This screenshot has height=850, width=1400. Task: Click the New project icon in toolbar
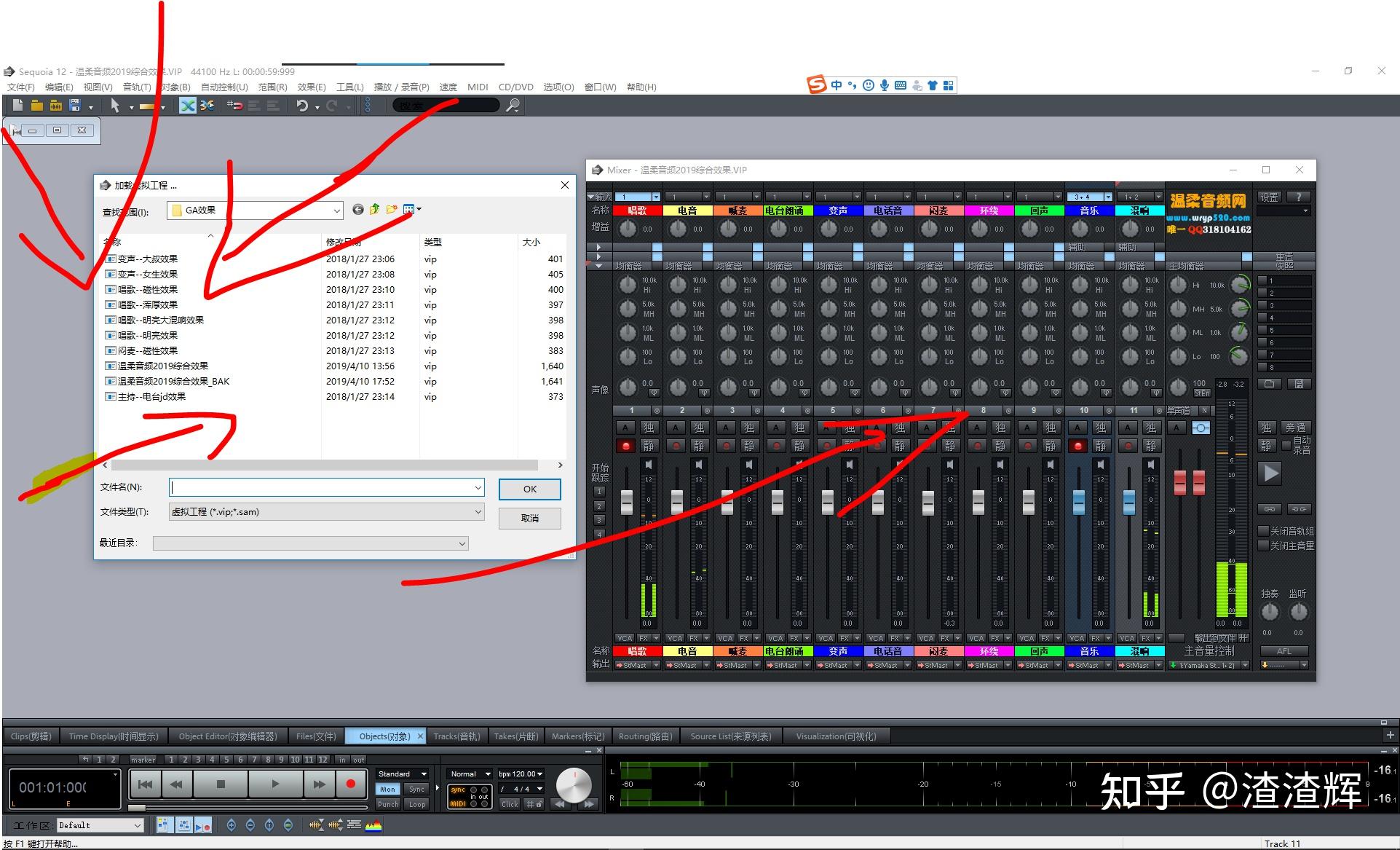[x=17, y=106]
